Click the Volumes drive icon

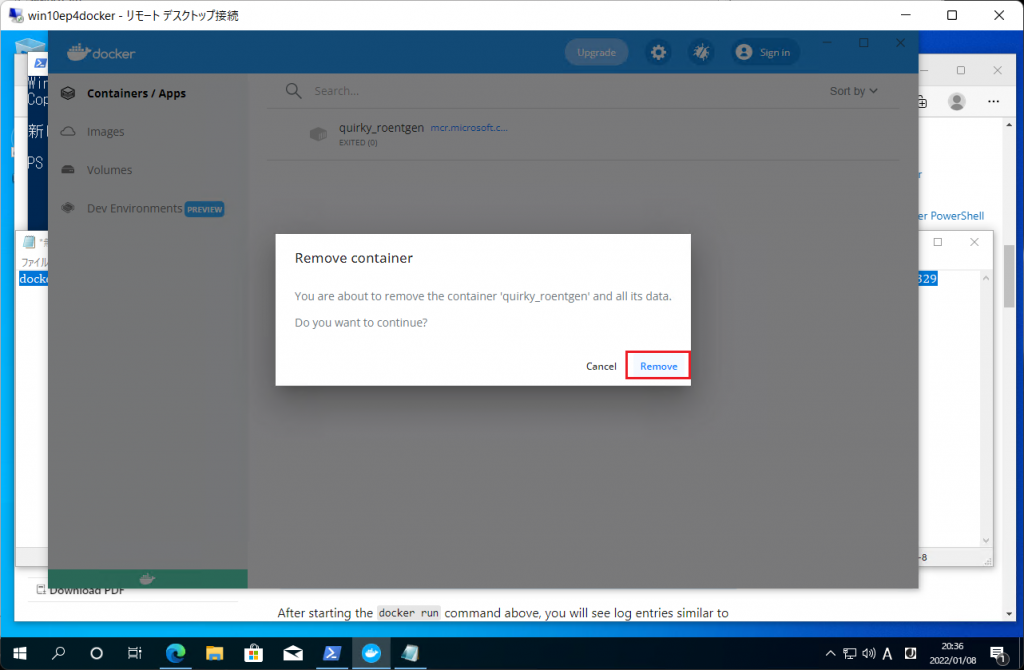(68, 170)
